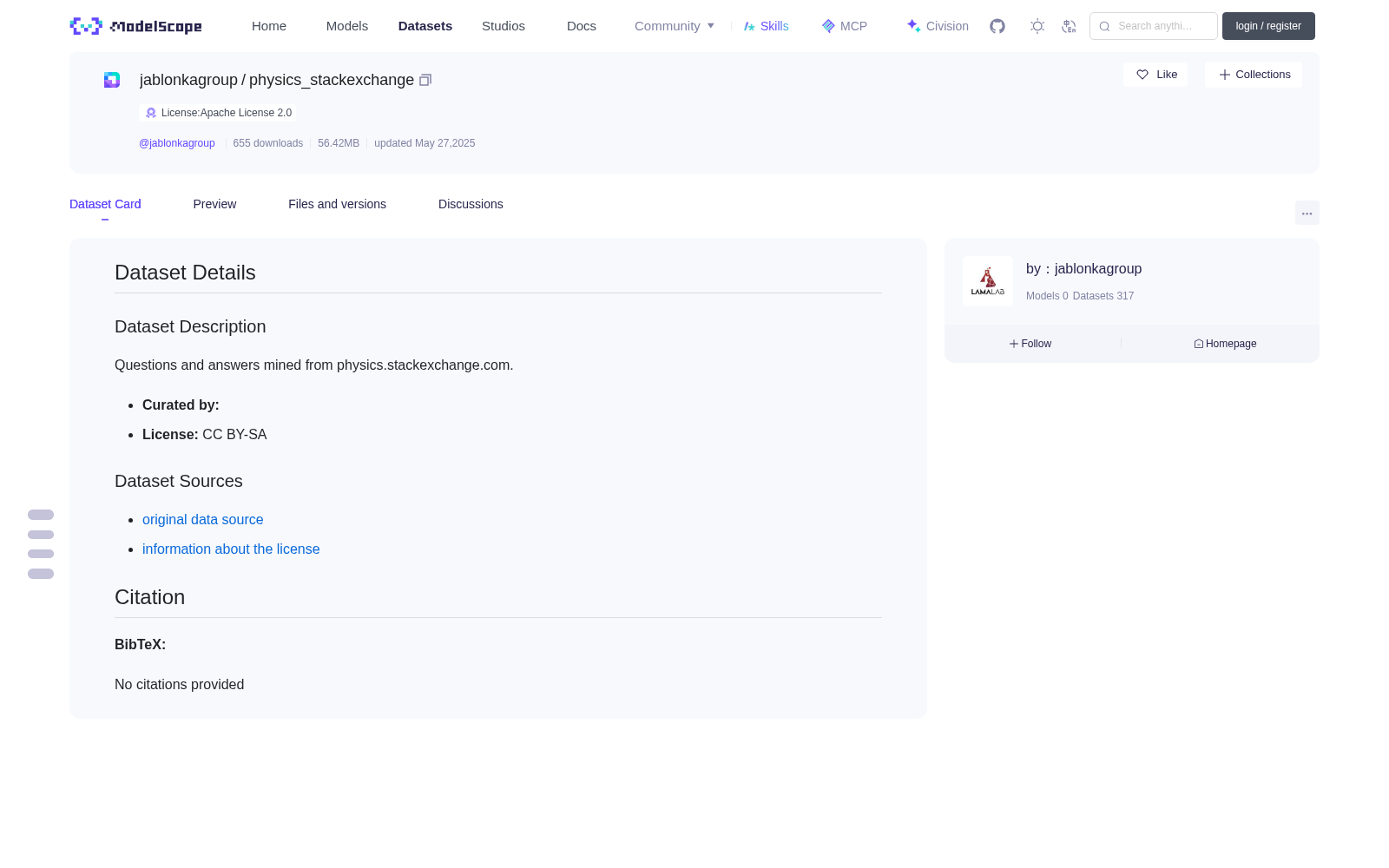1389x868 pixels.
Task: Click the 655 downloads text
Action: (x=268, y=143)
